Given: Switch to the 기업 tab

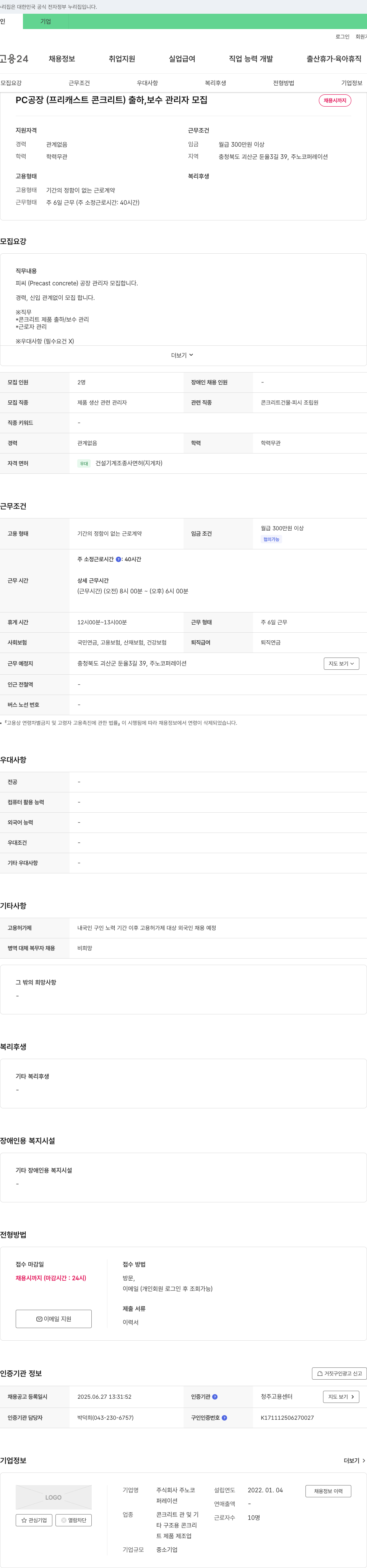Looking at the screenshot, I should (45, 21).
